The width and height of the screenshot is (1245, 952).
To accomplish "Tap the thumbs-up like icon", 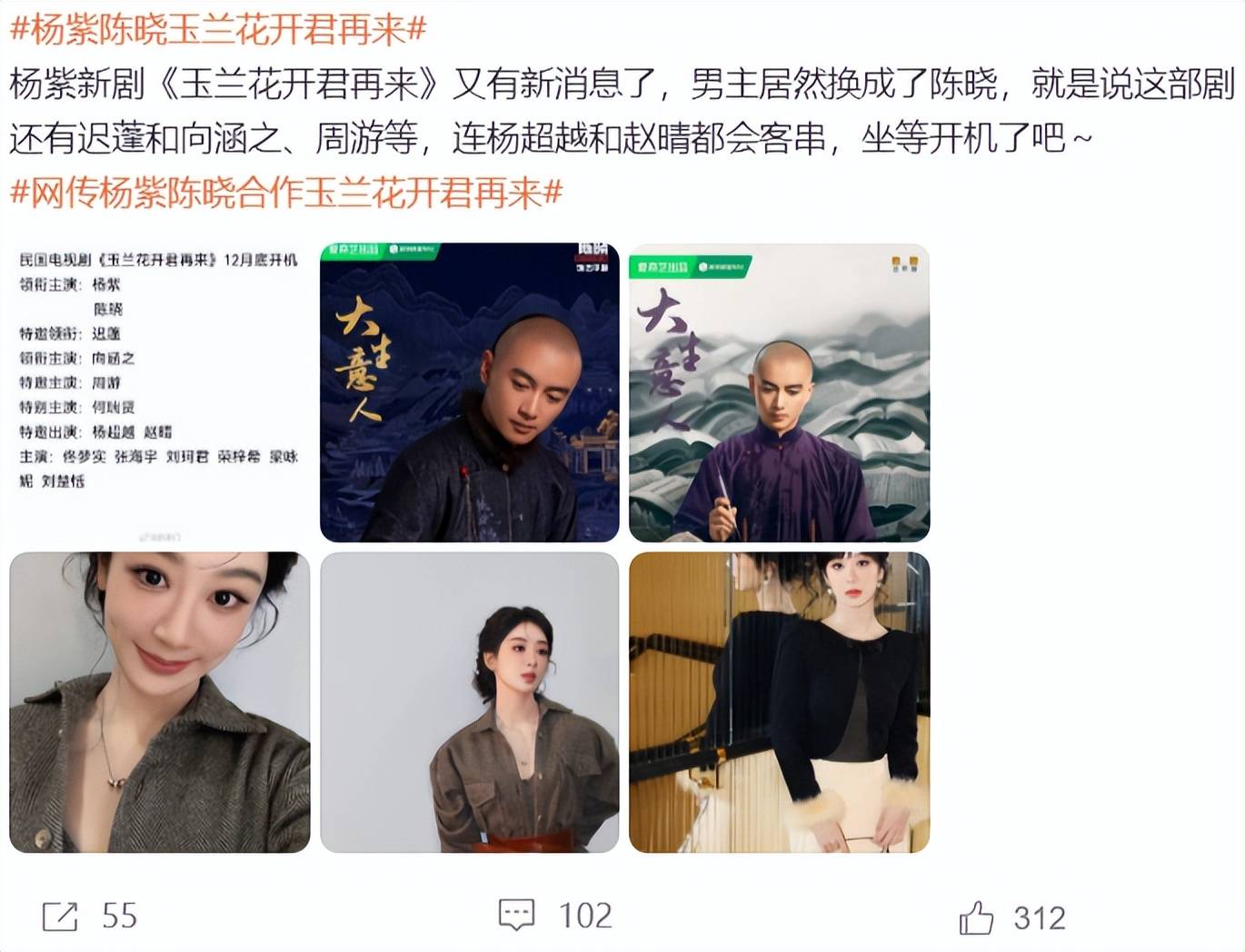I will pos(977,917).
